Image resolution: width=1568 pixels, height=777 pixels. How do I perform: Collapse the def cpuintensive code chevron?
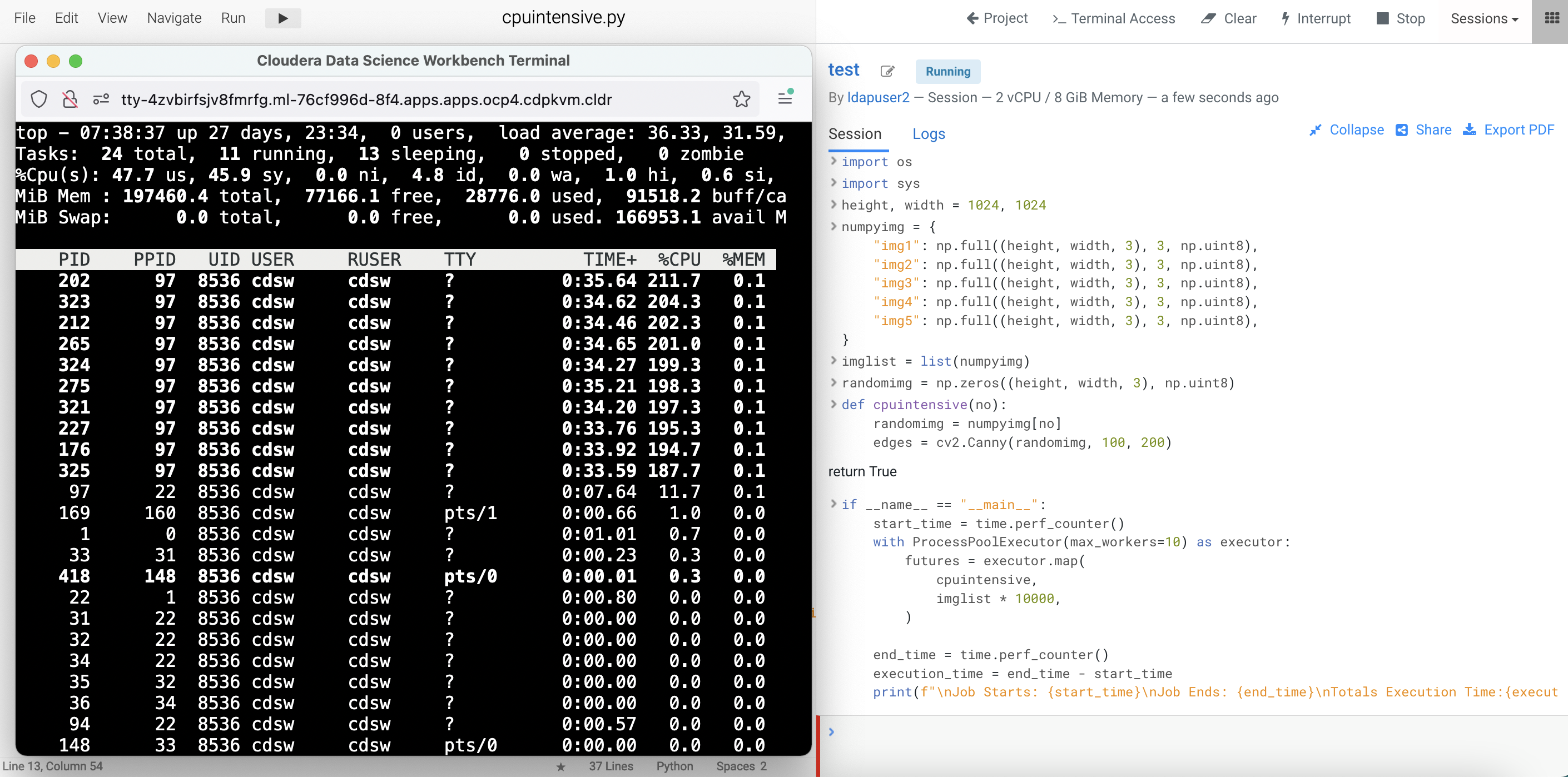pos(833,404)
